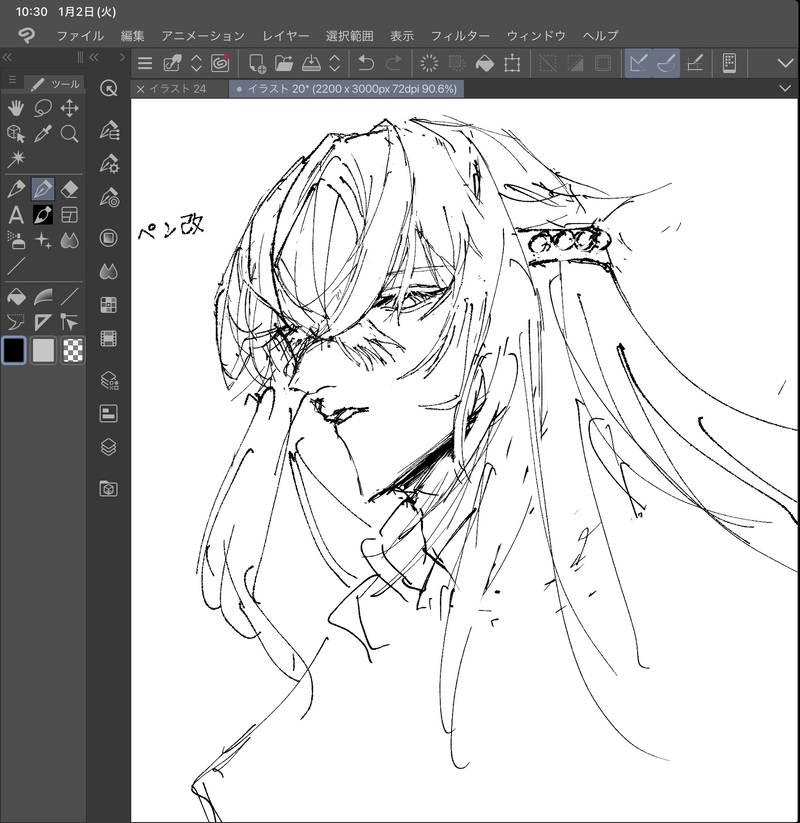Viewport: 800px width, 823px height.
Task: Select the Frame border panel tool
Action: click(x=69, y=215)
